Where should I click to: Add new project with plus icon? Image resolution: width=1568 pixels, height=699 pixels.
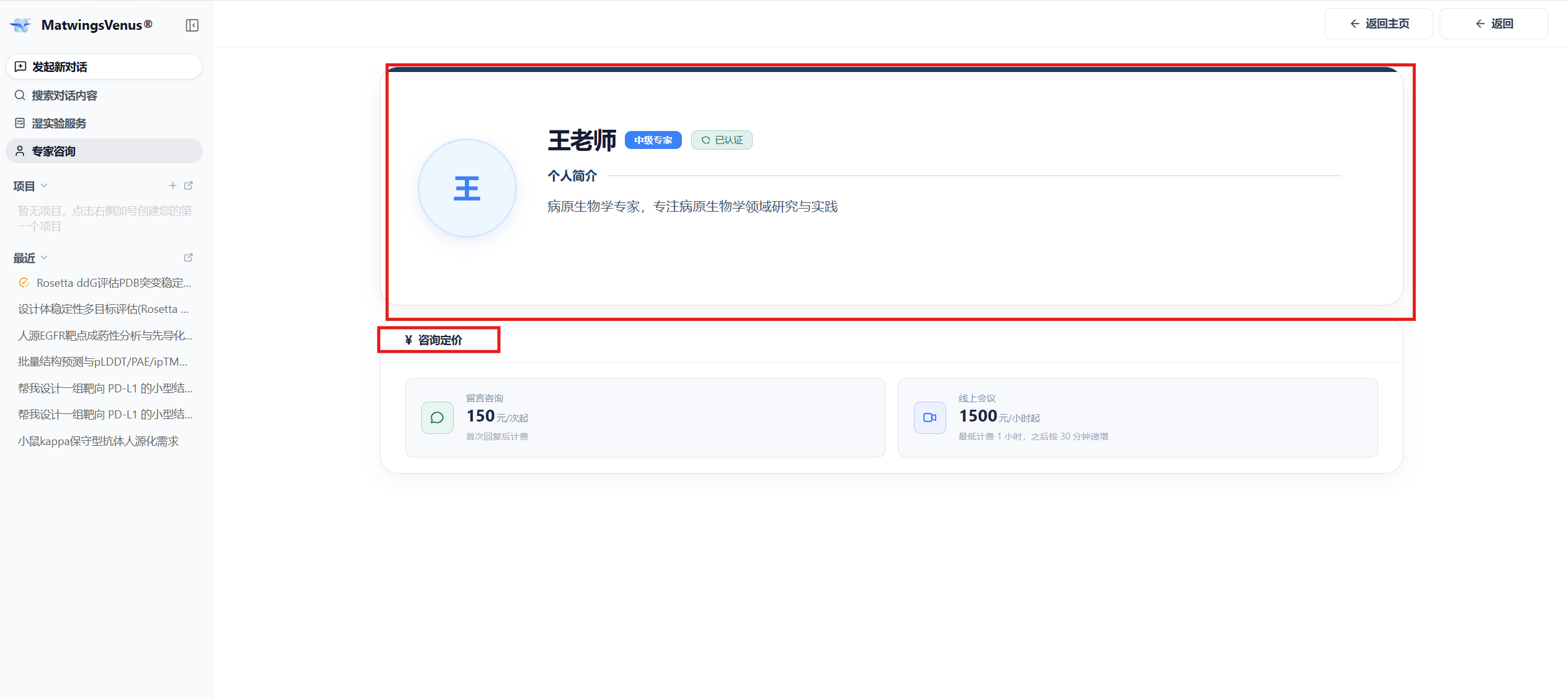click(x=172, y=186)
